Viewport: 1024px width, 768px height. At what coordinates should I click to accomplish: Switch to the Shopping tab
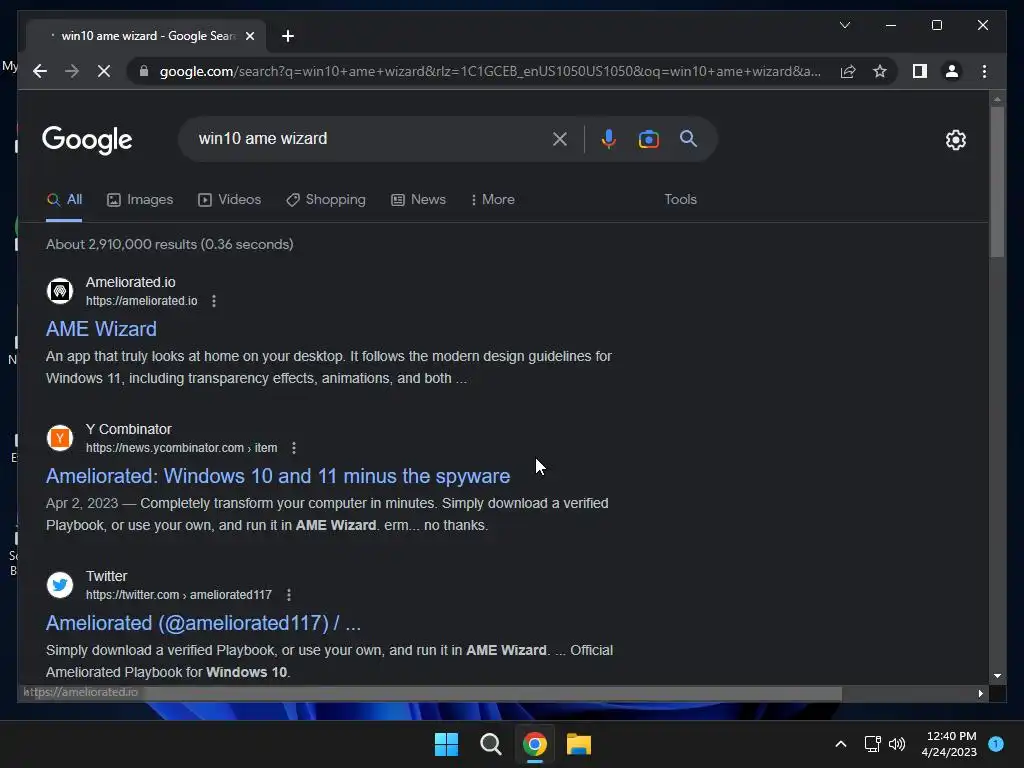tap(326, 199)
